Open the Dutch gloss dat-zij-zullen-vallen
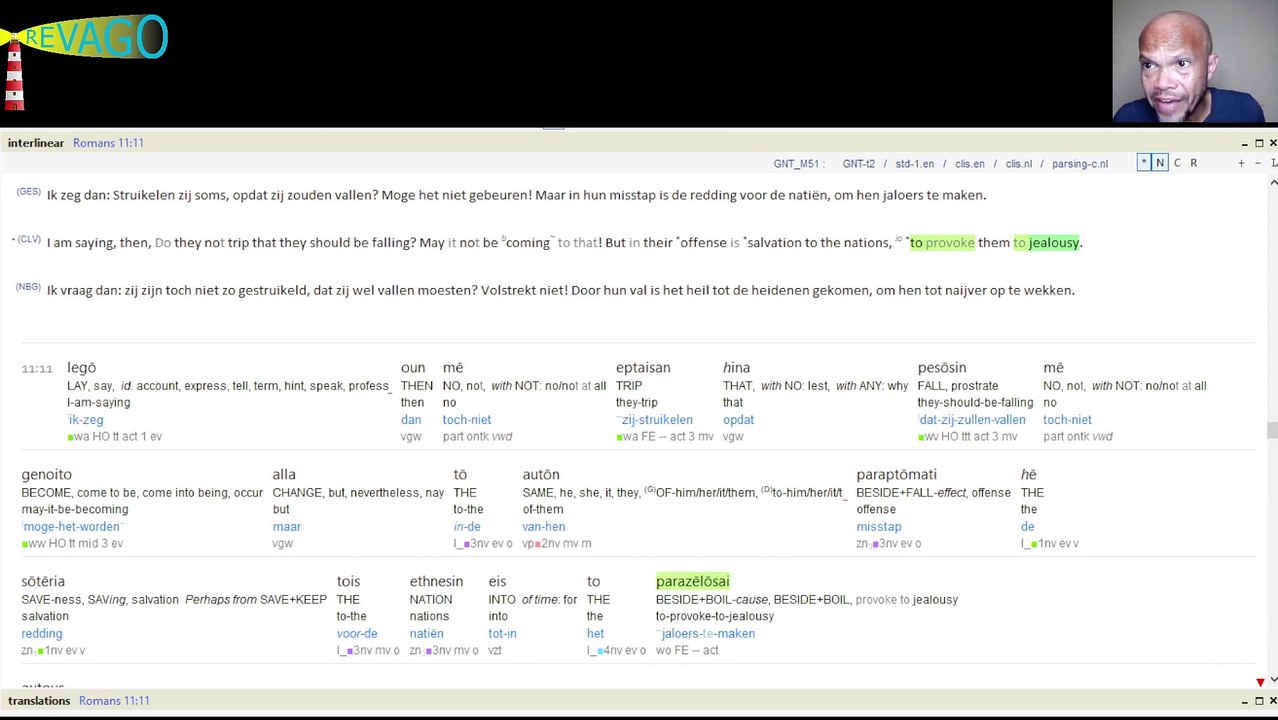 [x=972, y=420]
